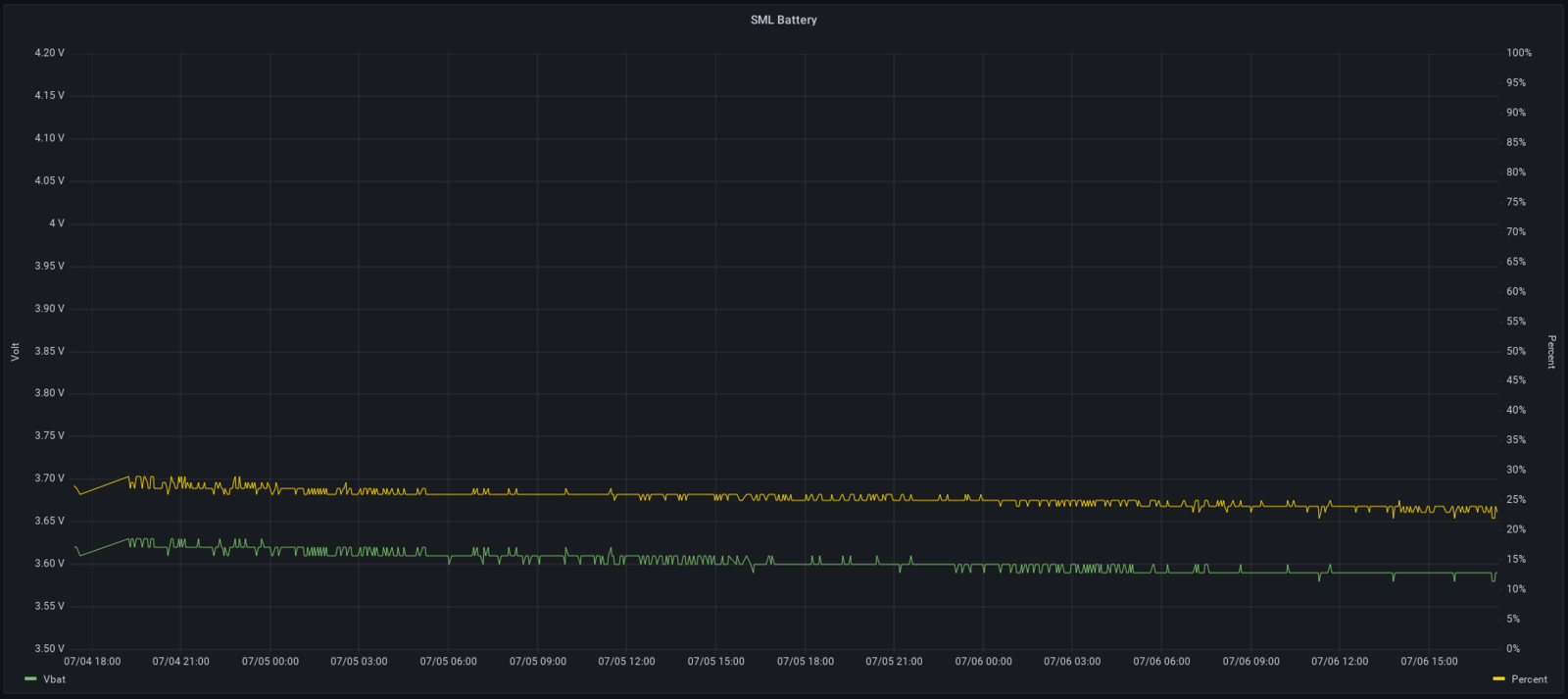
Task: Click the 60% right axis label
Action: (x=1516, y=291)
